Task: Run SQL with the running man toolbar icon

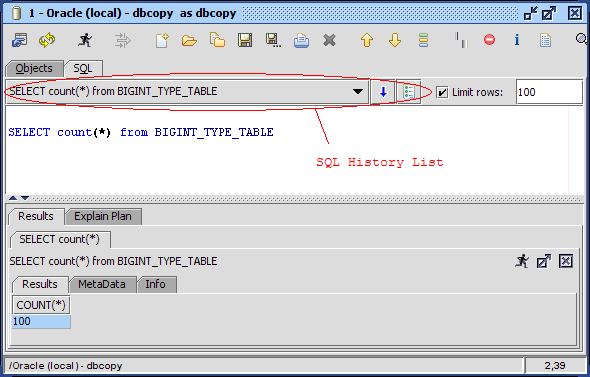Action: [x=85, y=40]
